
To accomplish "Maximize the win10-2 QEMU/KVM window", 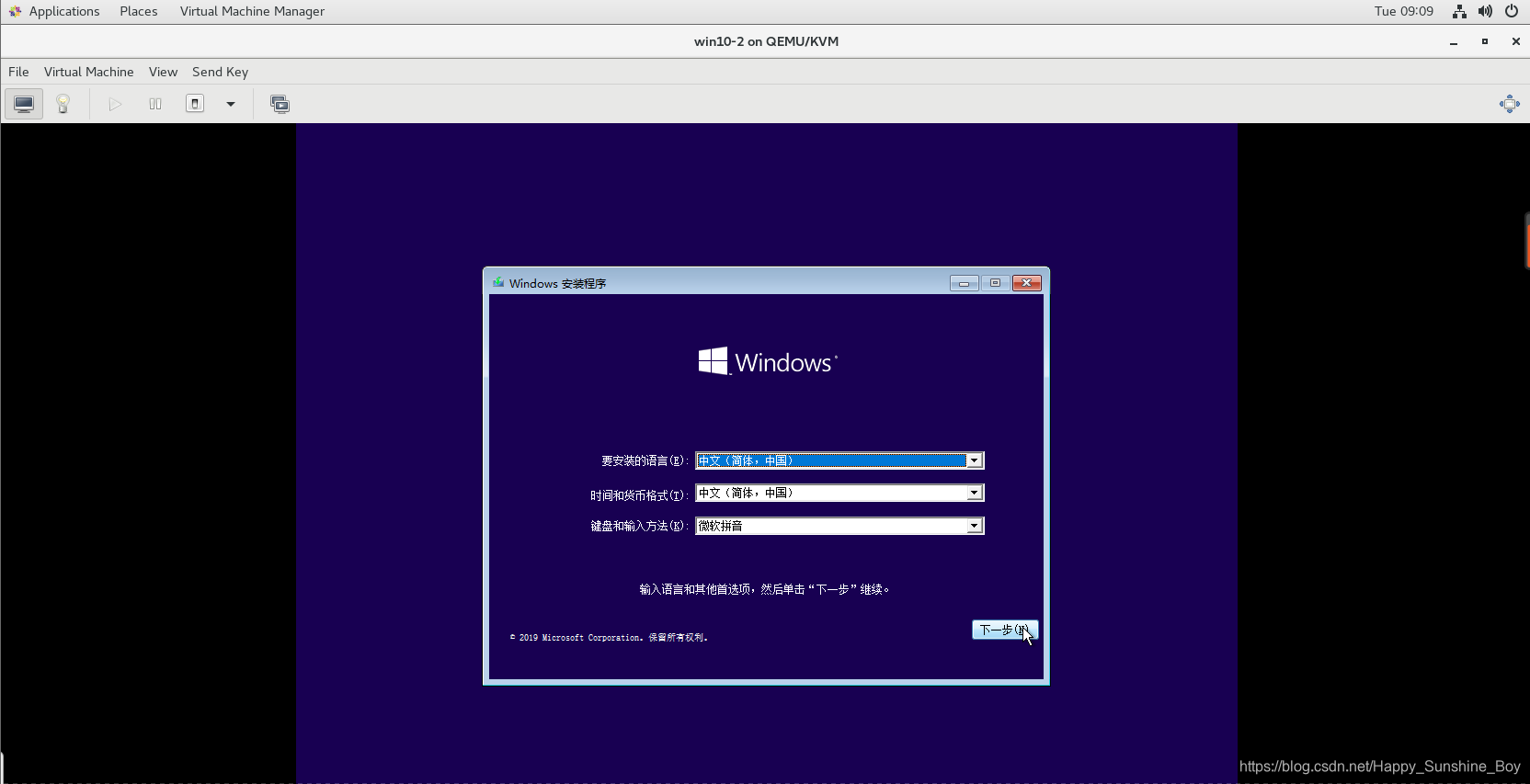I will (x=1485, y=41).
